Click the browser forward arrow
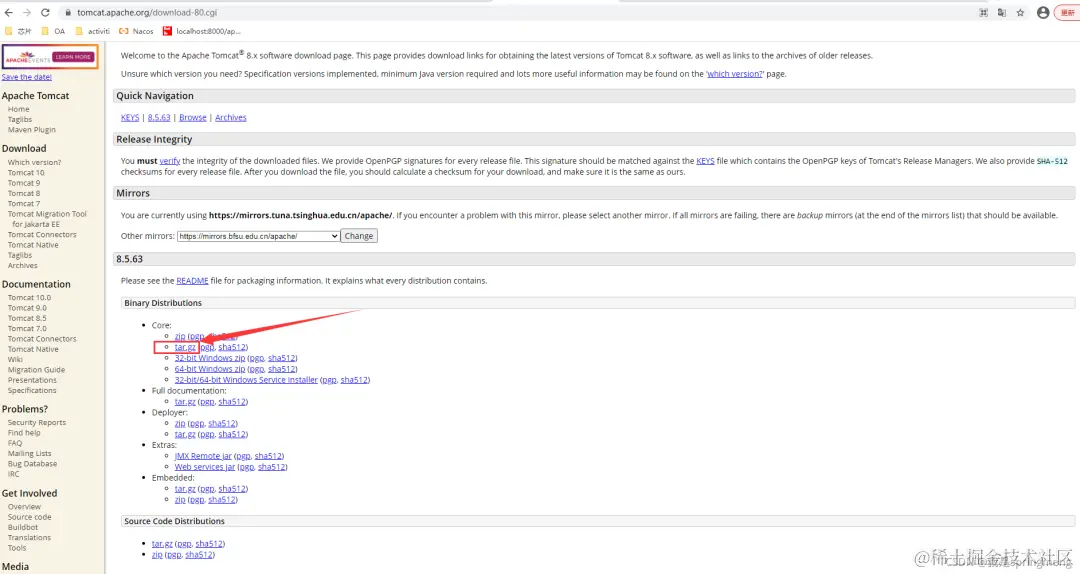Viewport: 1080px width, 574px height. tap(27, 12)
